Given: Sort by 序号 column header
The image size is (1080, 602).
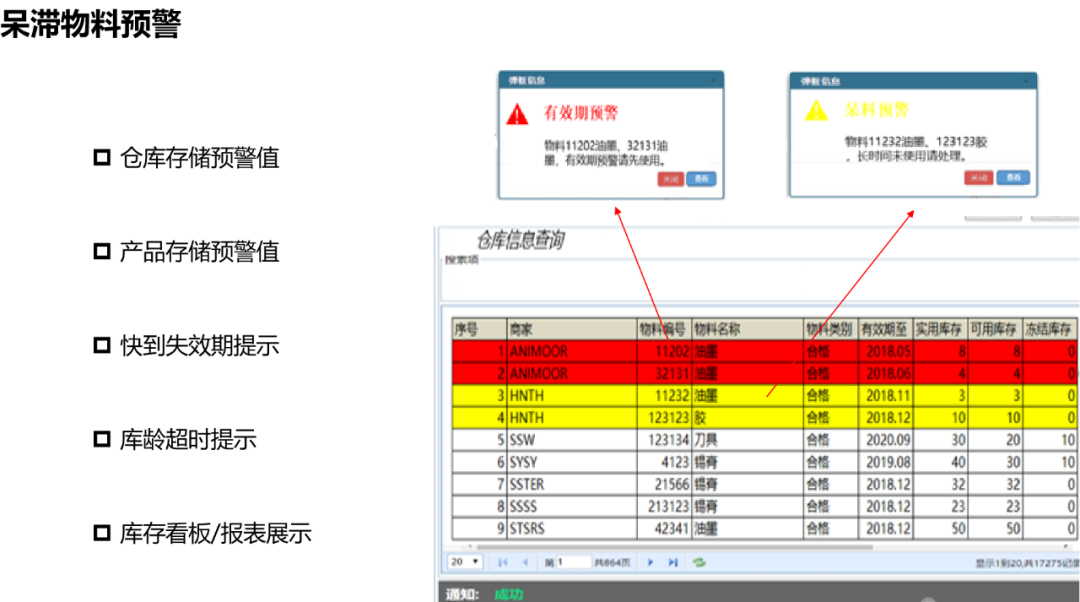Looking at the screenshot, I should 479,329.
